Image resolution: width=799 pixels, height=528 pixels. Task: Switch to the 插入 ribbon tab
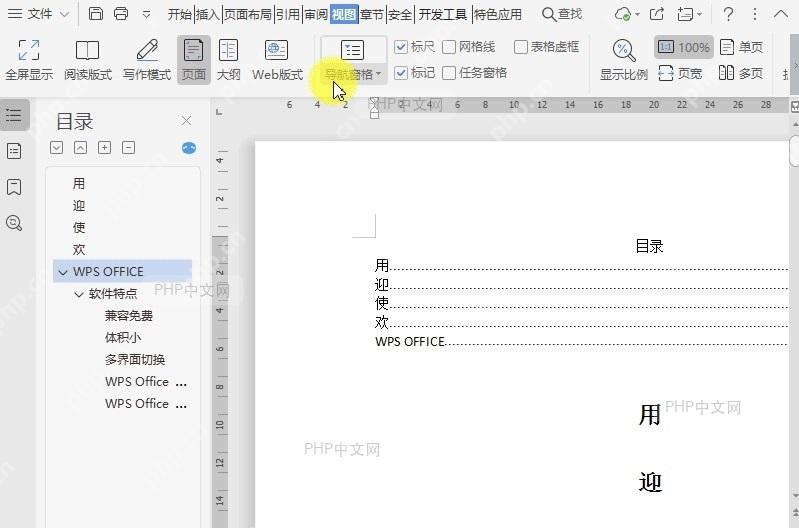tap(207, 14)
